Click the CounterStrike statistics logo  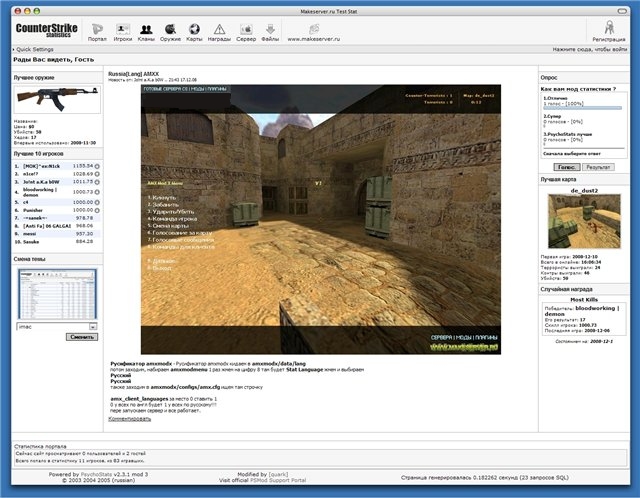tap(47, 30)
